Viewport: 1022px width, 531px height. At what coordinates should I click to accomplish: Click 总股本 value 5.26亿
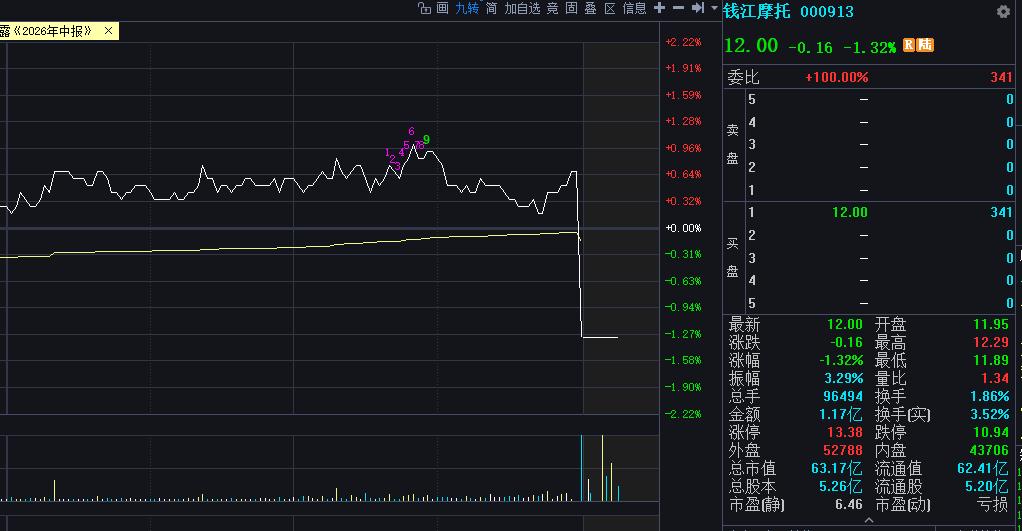840,486
